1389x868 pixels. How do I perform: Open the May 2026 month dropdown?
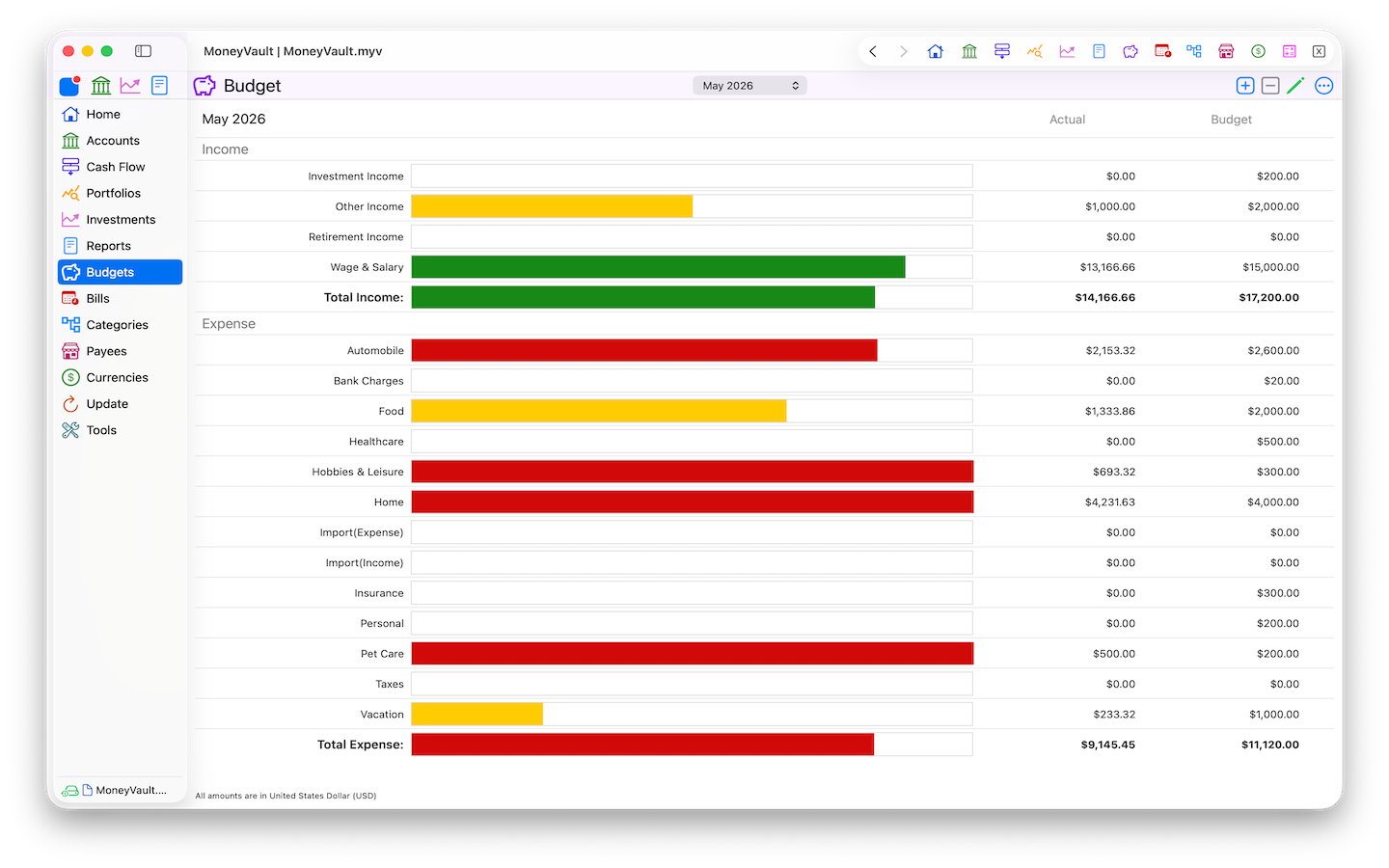pos(749,86)
